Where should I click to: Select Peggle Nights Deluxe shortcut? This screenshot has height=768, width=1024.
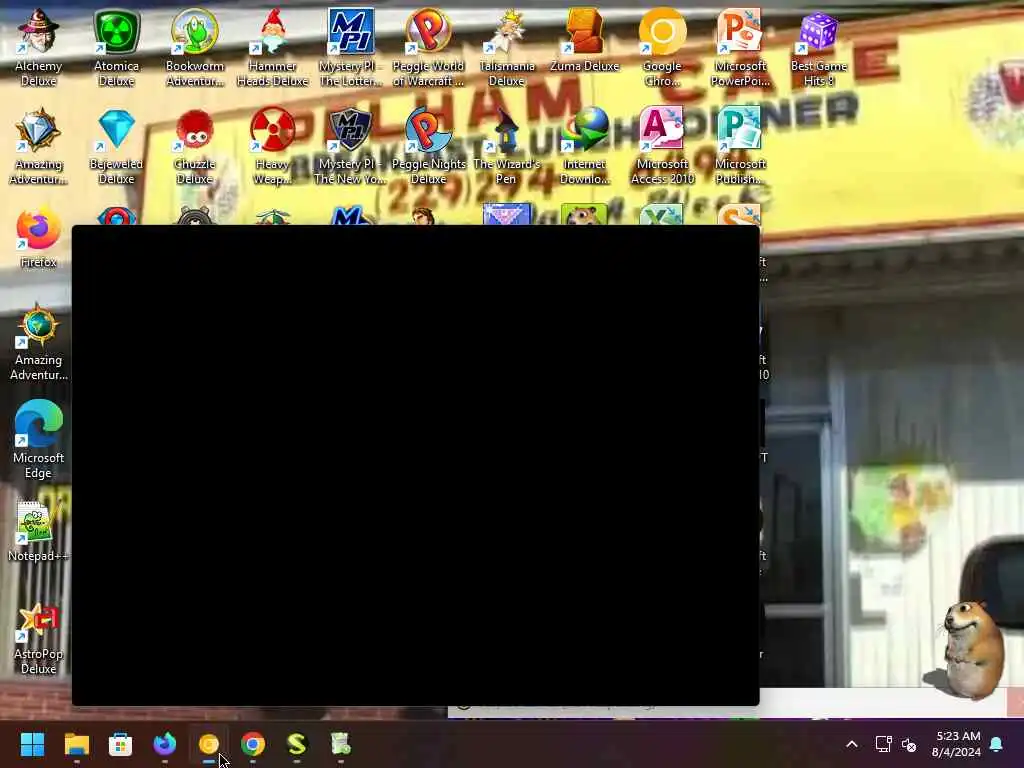(428, 145)
